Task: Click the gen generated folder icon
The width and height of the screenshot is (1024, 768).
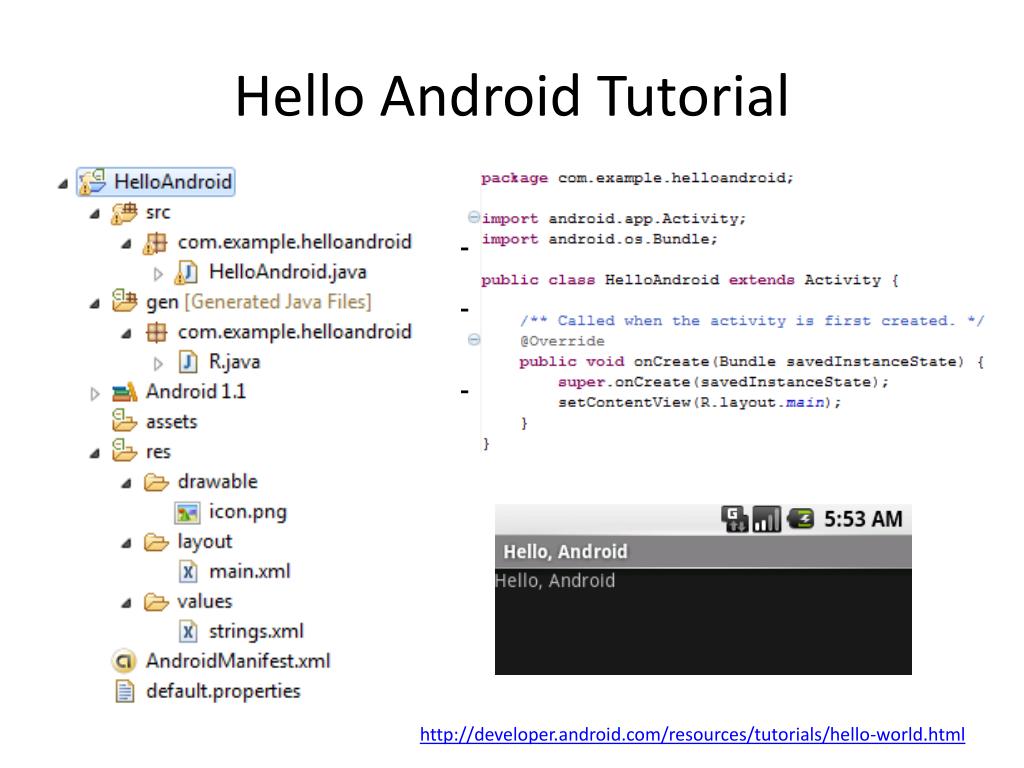Action: [x=124, y=301]
